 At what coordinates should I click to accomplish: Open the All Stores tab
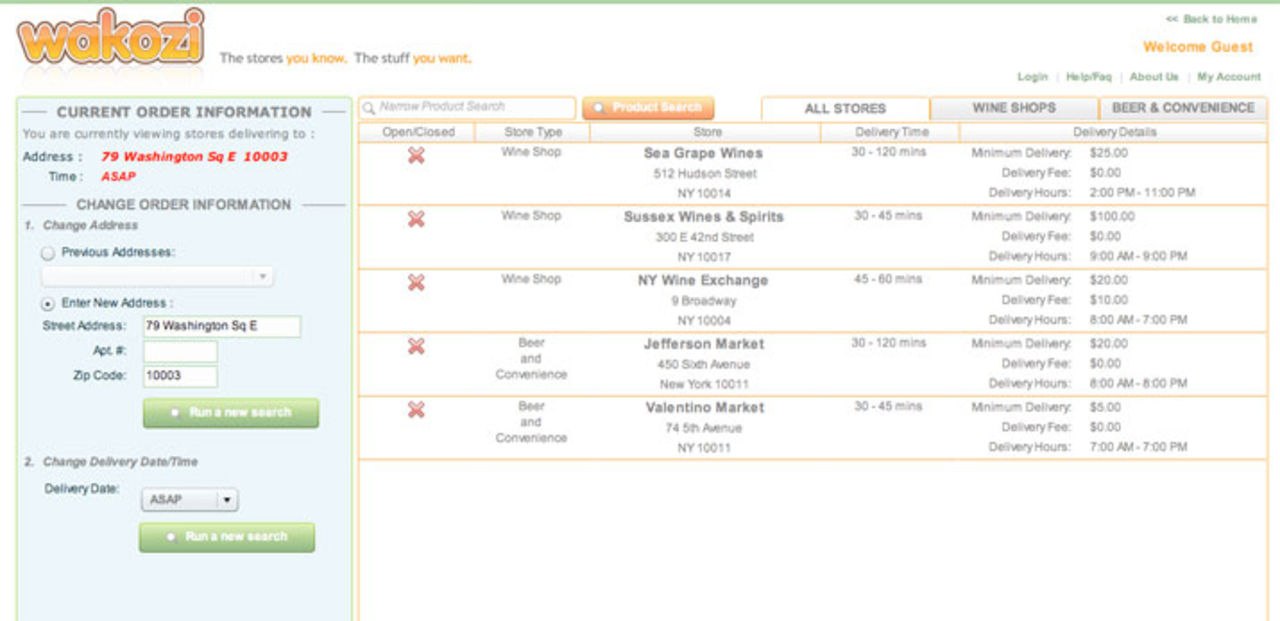pyautogui.click(x=845, y=109)
